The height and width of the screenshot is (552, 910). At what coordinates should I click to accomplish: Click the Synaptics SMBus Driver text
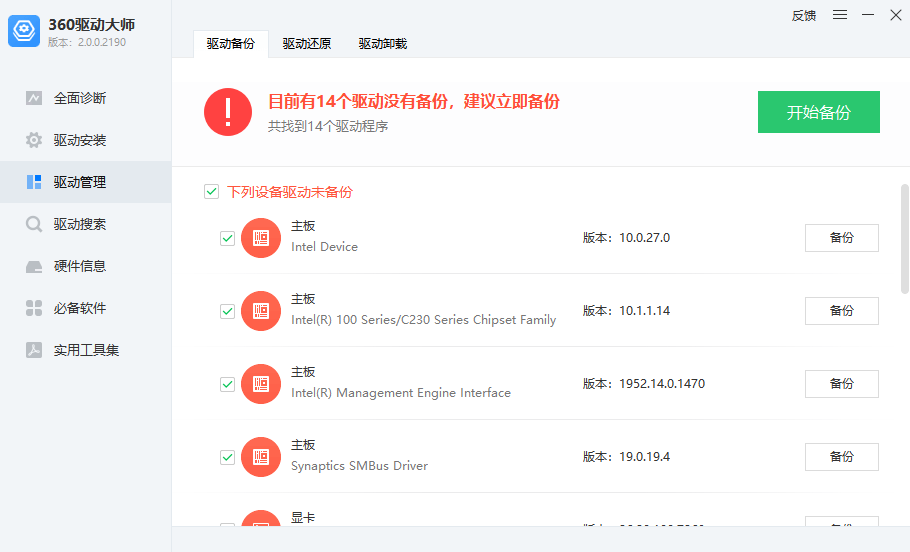pos(359,466)
